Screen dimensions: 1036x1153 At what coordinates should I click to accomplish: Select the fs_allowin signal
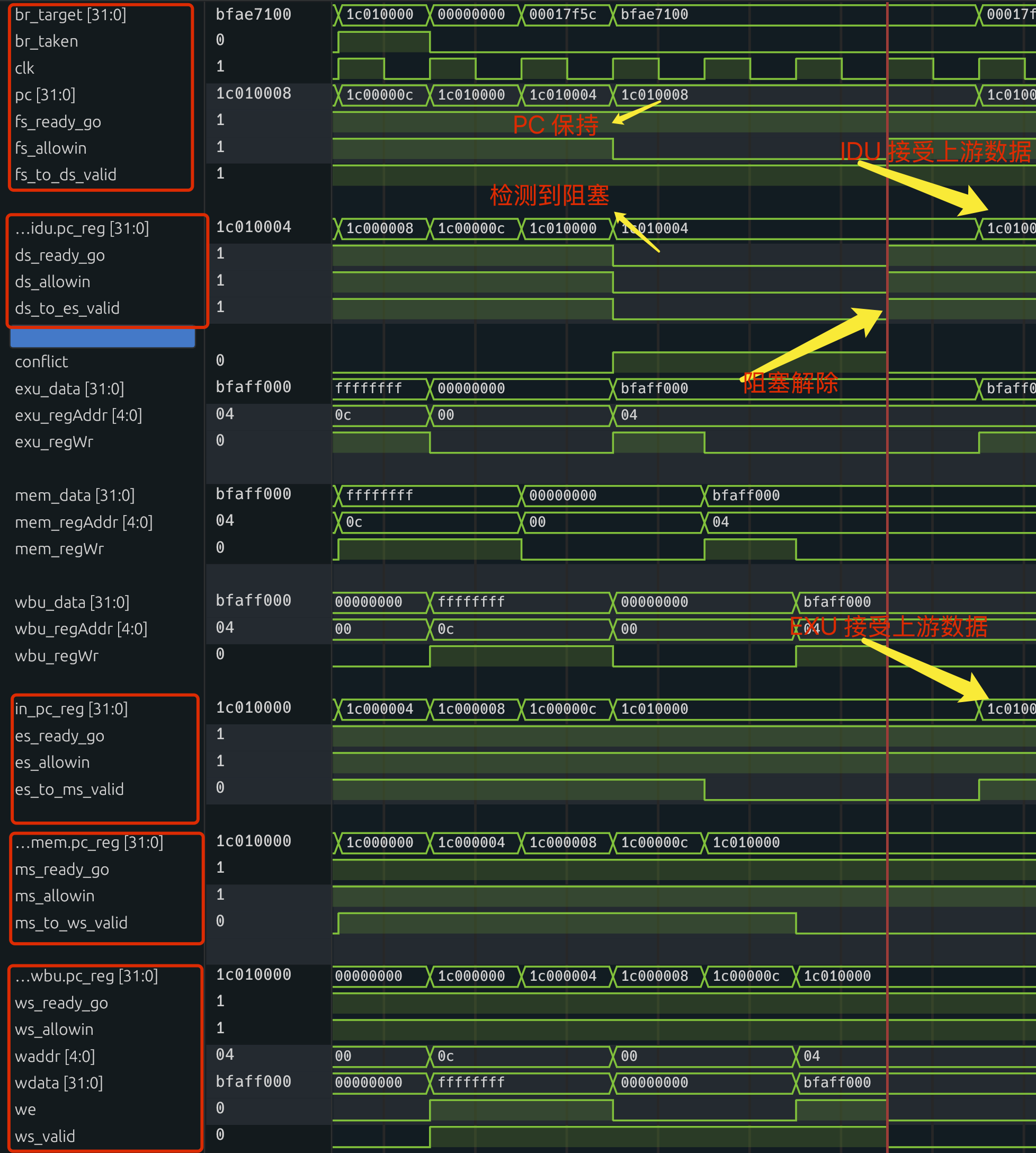51,148
